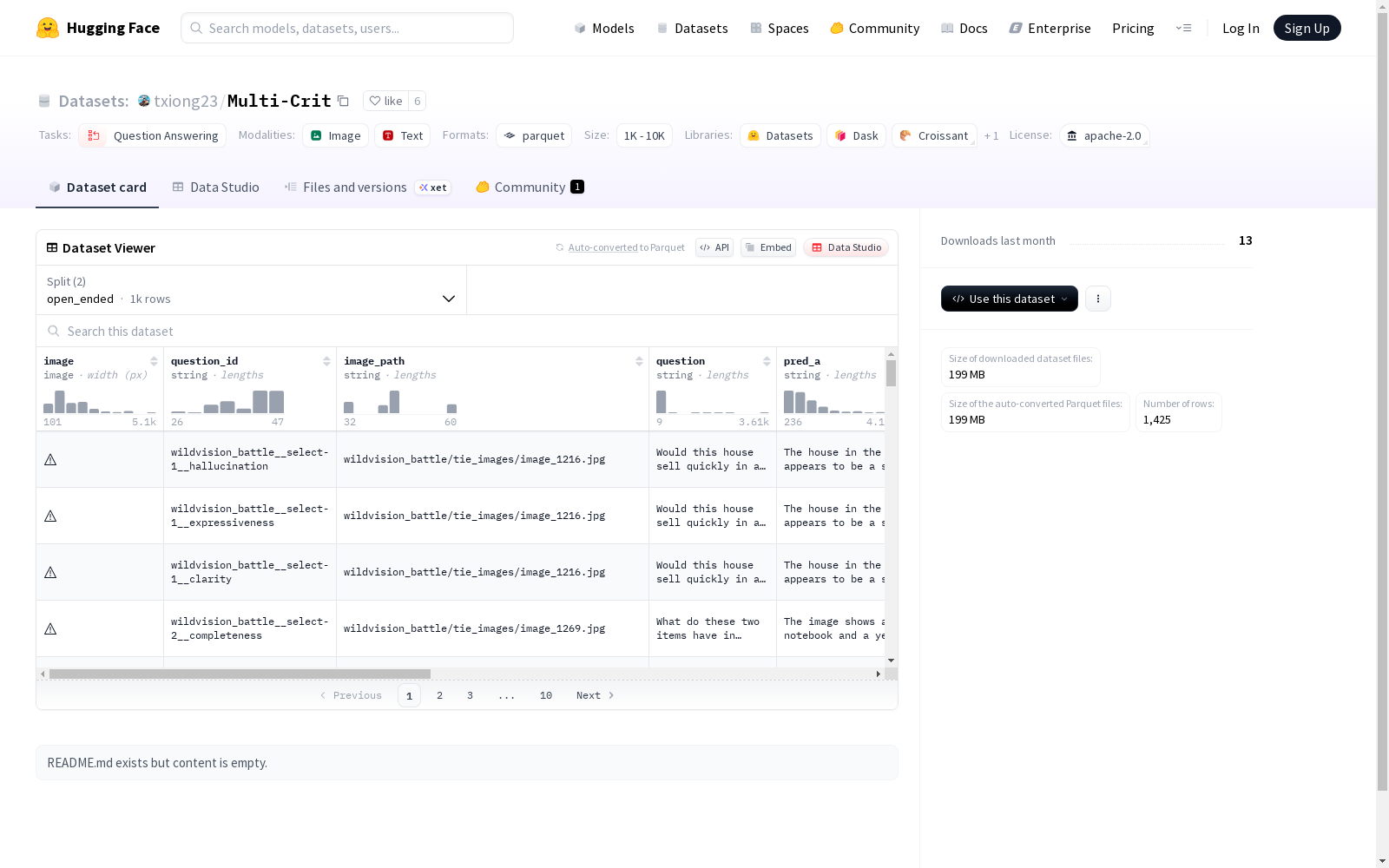Switch to the Dataset card tab
This screenshot has height=868, width=1389.
(97, 187)
